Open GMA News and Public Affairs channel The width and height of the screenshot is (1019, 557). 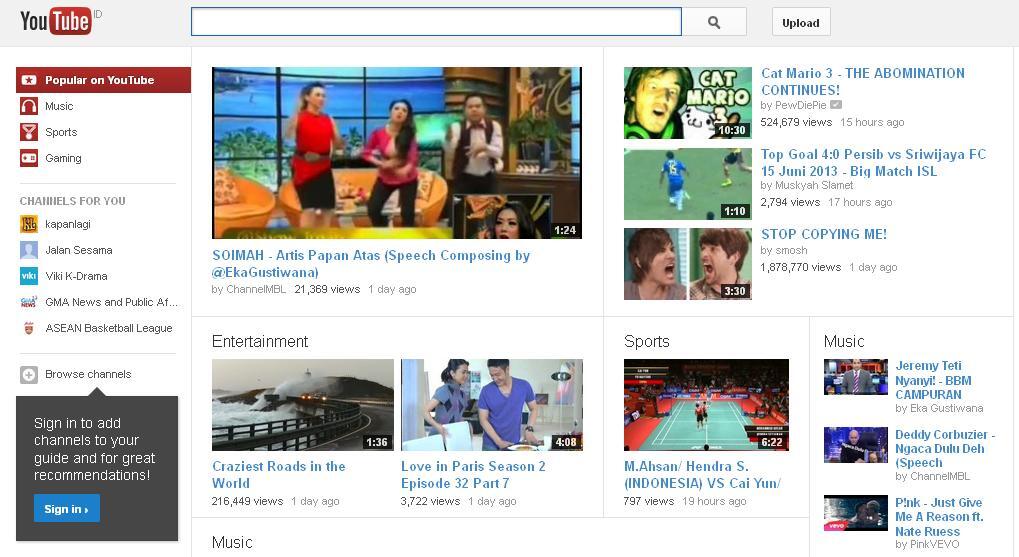pos(111,302)
